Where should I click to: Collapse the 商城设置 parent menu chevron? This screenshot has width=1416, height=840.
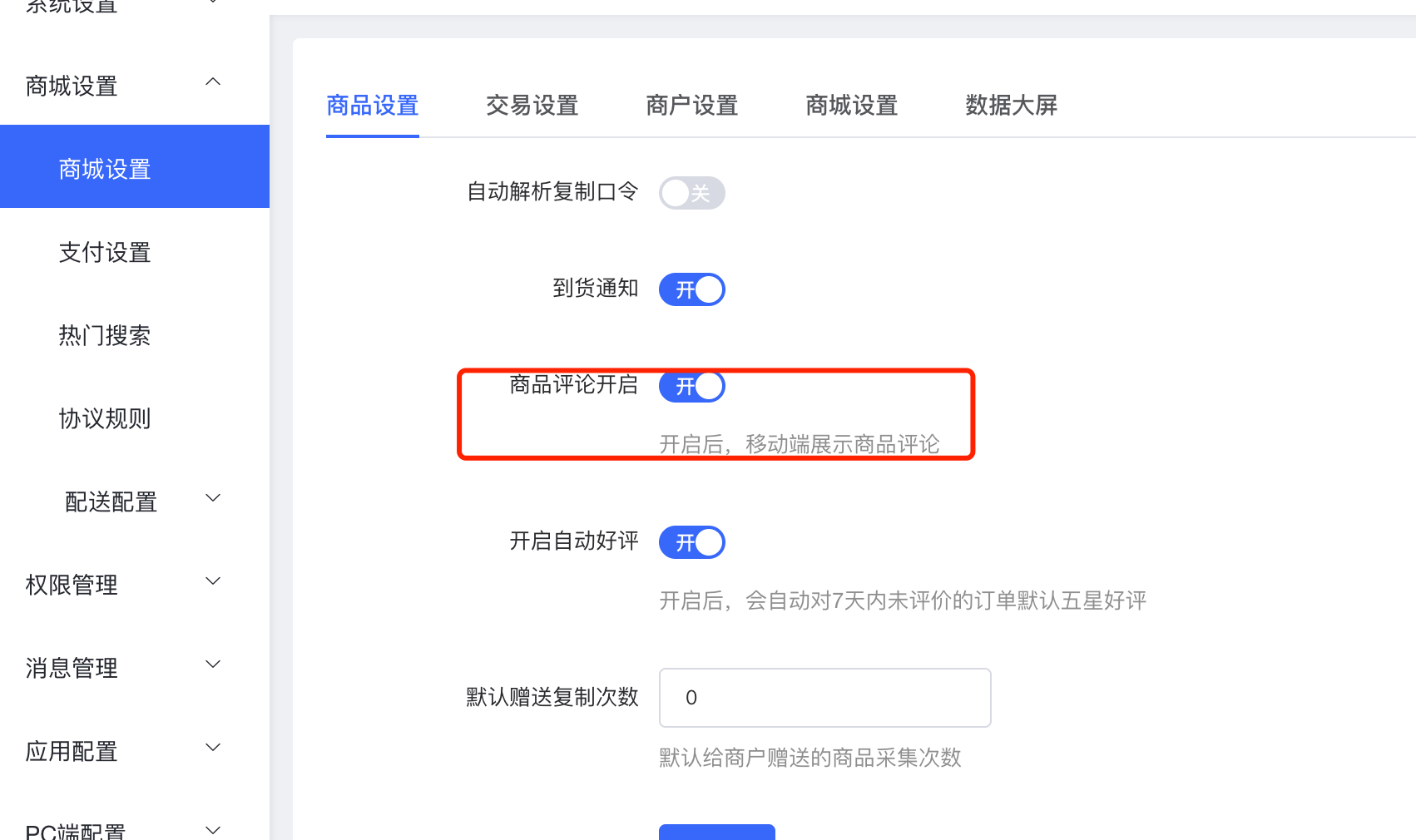[213, 82]
